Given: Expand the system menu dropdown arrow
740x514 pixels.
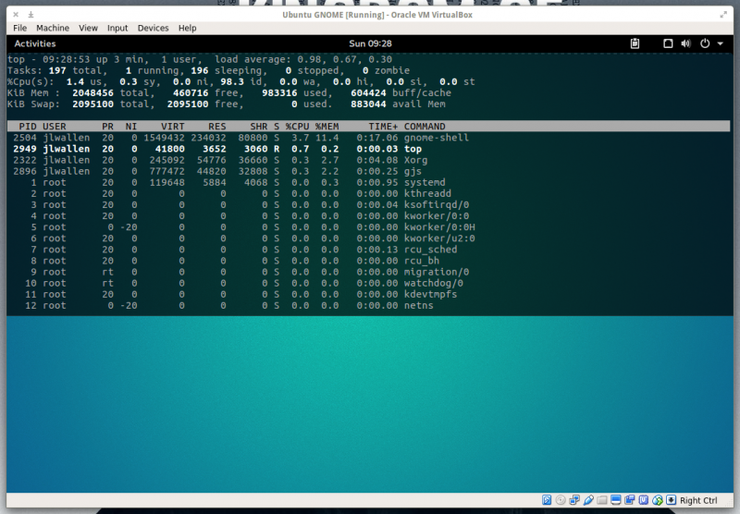Looking at the screenshot, I should (720, 43).
